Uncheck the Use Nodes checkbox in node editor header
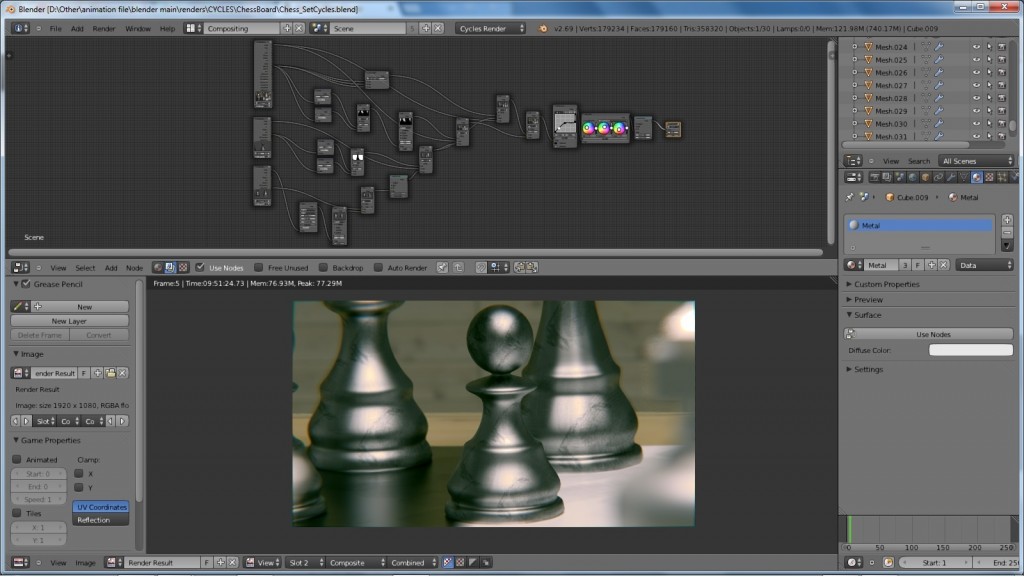Screen dimensions: 1024x577 [201, 267]
